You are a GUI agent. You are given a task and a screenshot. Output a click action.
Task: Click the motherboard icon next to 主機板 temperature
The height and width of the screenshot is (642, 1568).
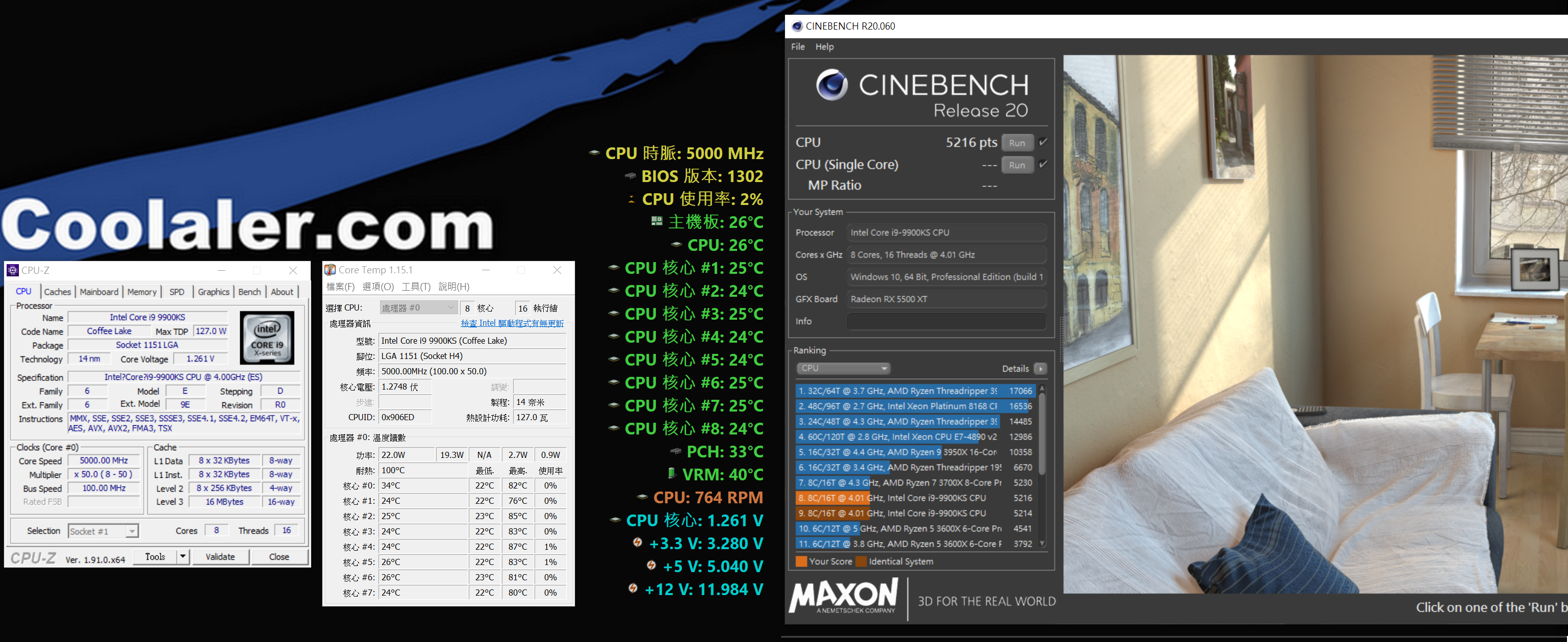656,221
